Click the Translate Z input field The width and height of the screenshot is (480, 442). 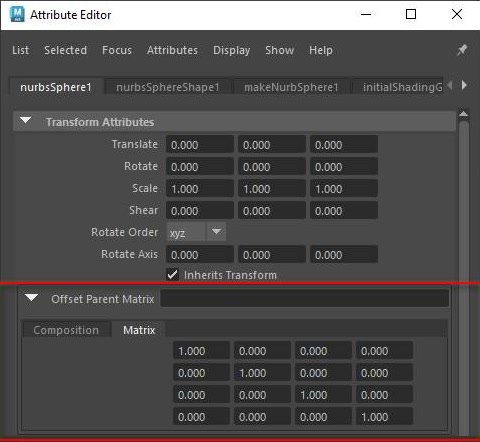click(344, 145)
